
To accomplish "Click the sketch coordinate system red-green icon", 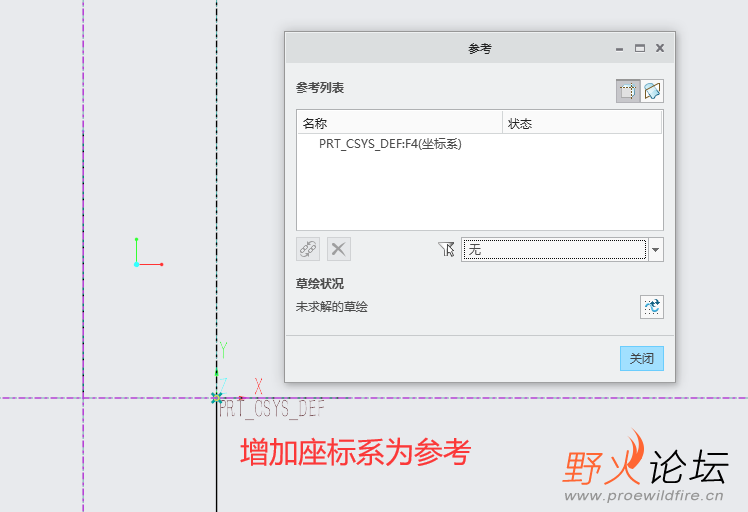I will click(x=148, y=252).
